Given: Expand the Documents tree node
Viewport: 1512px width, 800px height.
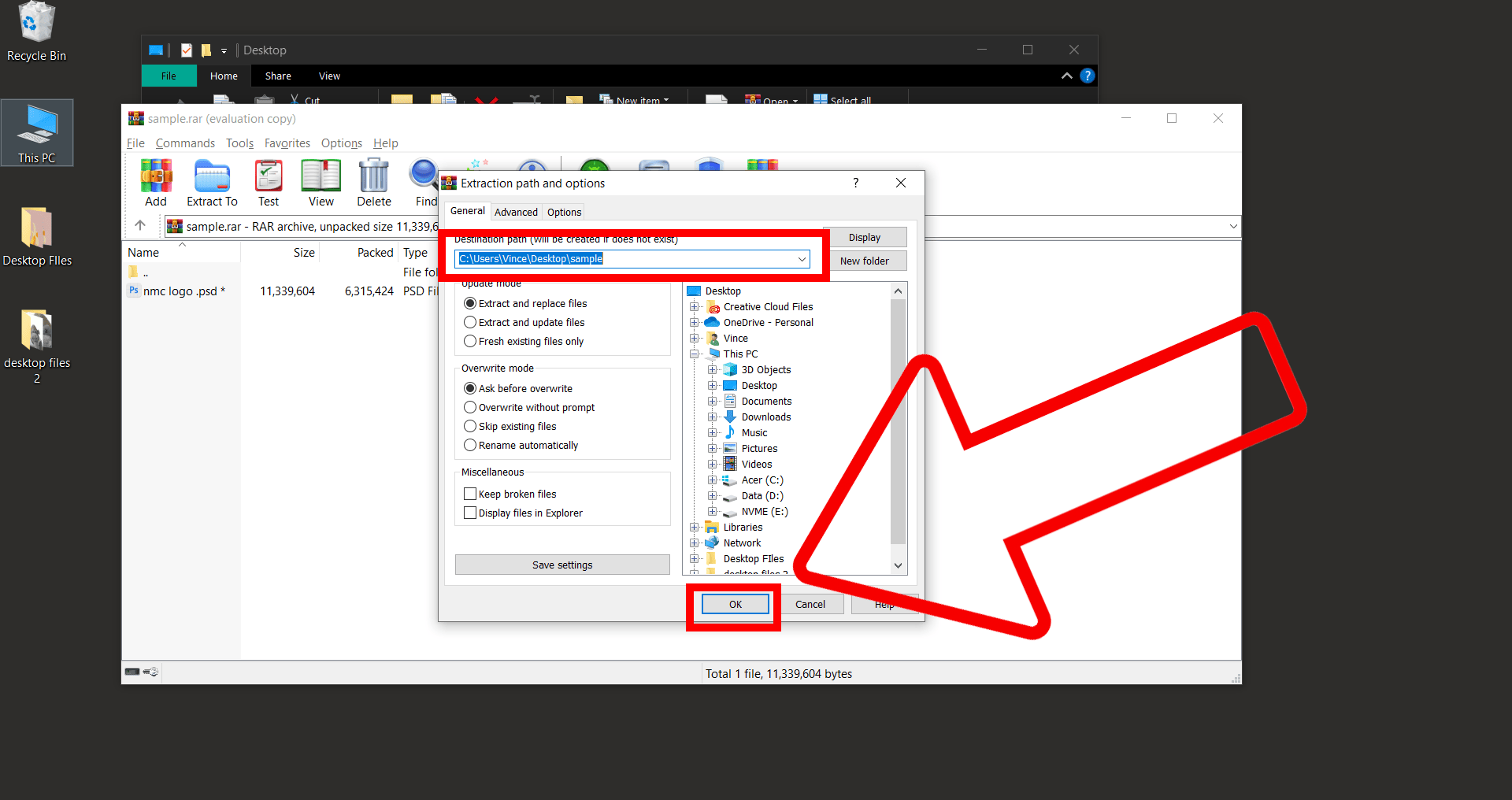Looking at the screenshot, I should coord(712,401).
